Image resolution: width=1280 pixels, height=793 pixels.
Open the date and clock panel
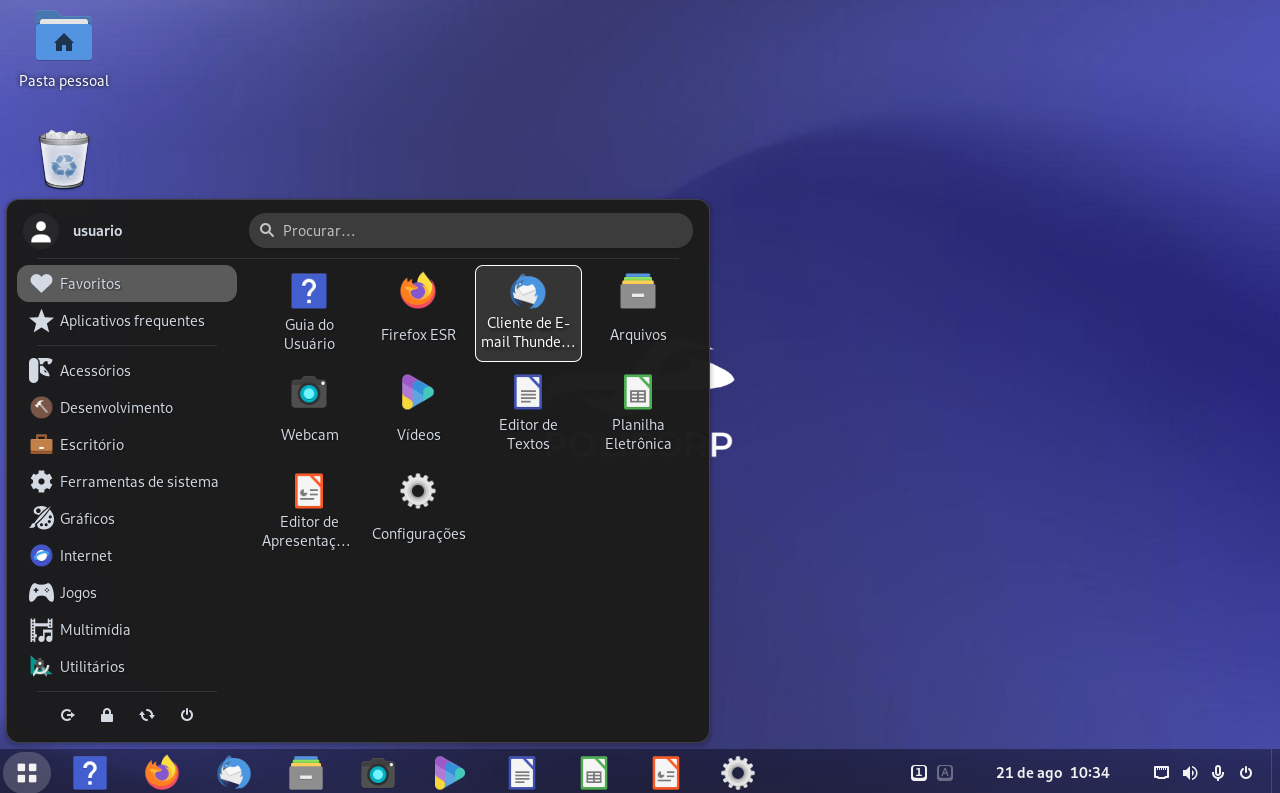coord(1053,772)
